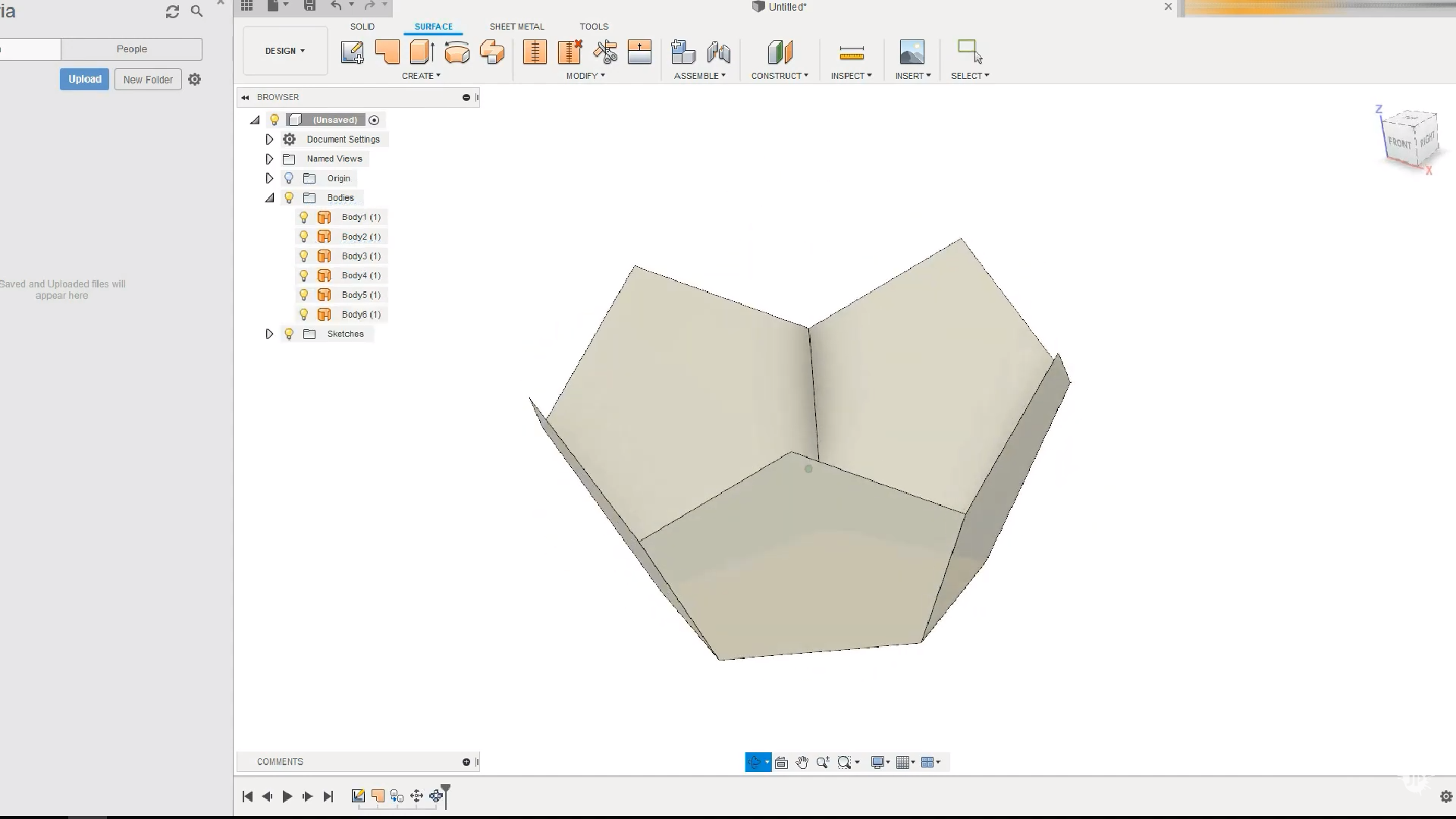
Task: Show the Origin folder lightbulb
Action: point(289,178)
